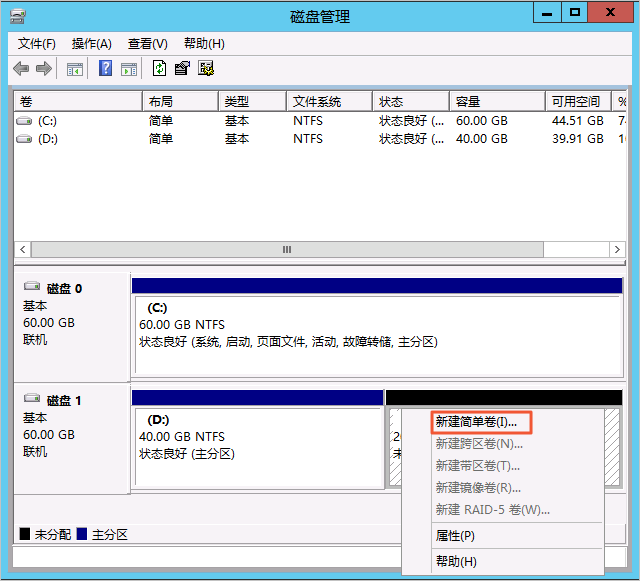Click the Forward arrow in the toolbar
This screenshot has width=640, height=581.
click(43, 68)
